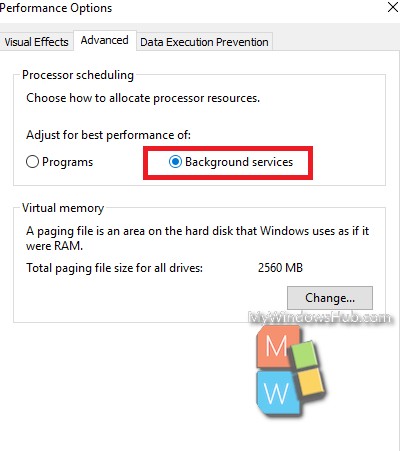Click the 'Programs' option label text
Image resolution: width=400 pixels, height=451 pixels.
point(67,162)
